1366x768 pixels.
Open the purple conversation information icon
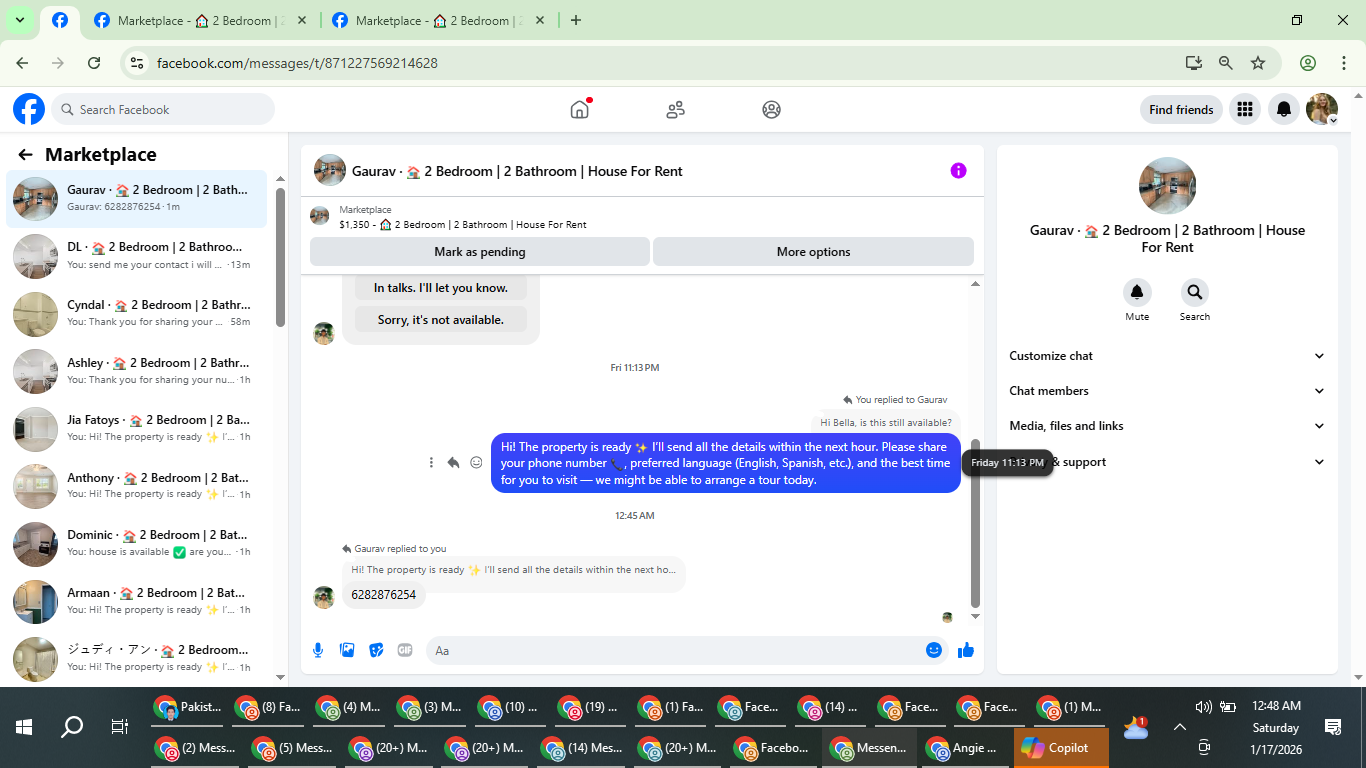click(x=958, y=171)
